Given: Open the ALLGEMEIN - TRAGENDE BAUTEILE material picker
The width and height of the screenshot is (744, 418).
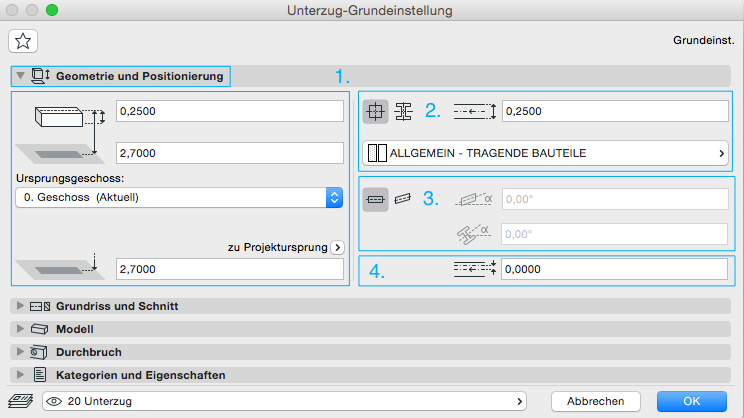Looking at the screenshot, I should pyautogui.click(x=545, y=153).
